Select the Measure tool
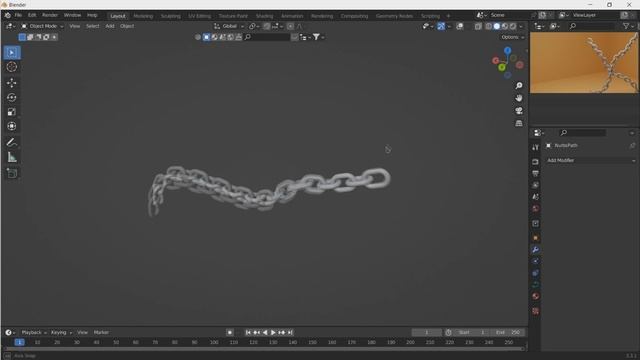This screenshot has height=360, width=640. click(12, 157)
